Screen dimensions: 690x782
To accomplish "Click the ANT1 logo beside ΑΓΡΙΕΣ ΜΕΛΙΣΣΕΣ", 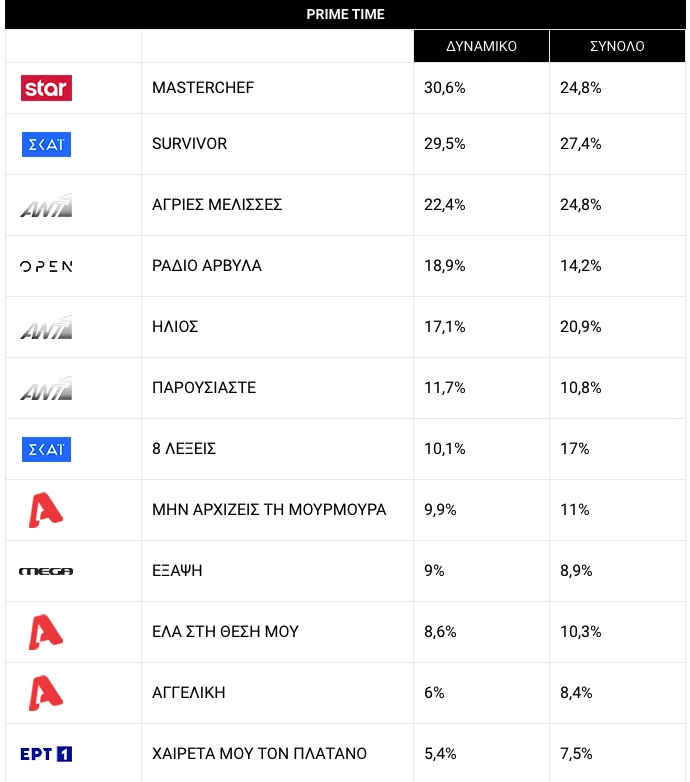I will 46,205.
